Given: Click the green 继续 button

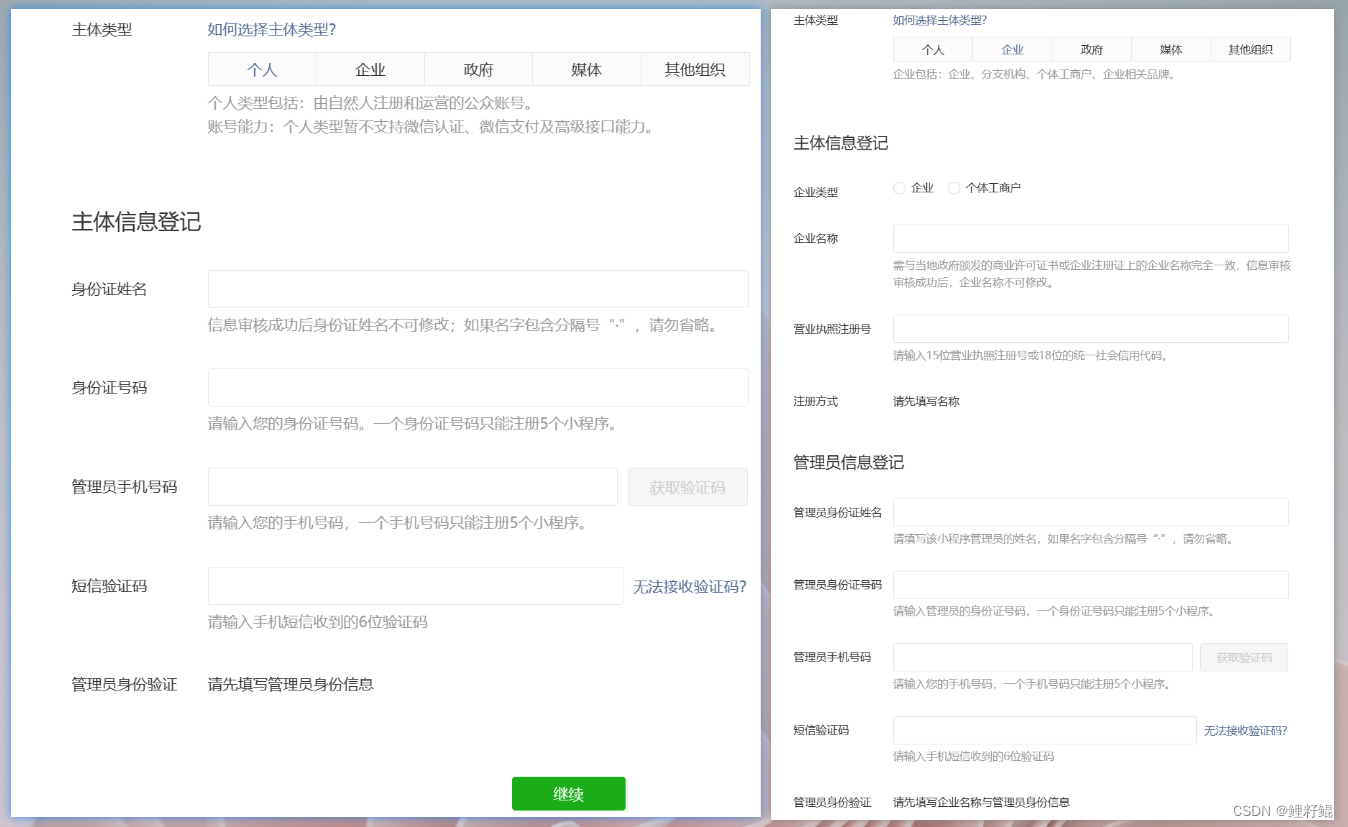Looking at the screenshot, I should click(x=569, y=794).
